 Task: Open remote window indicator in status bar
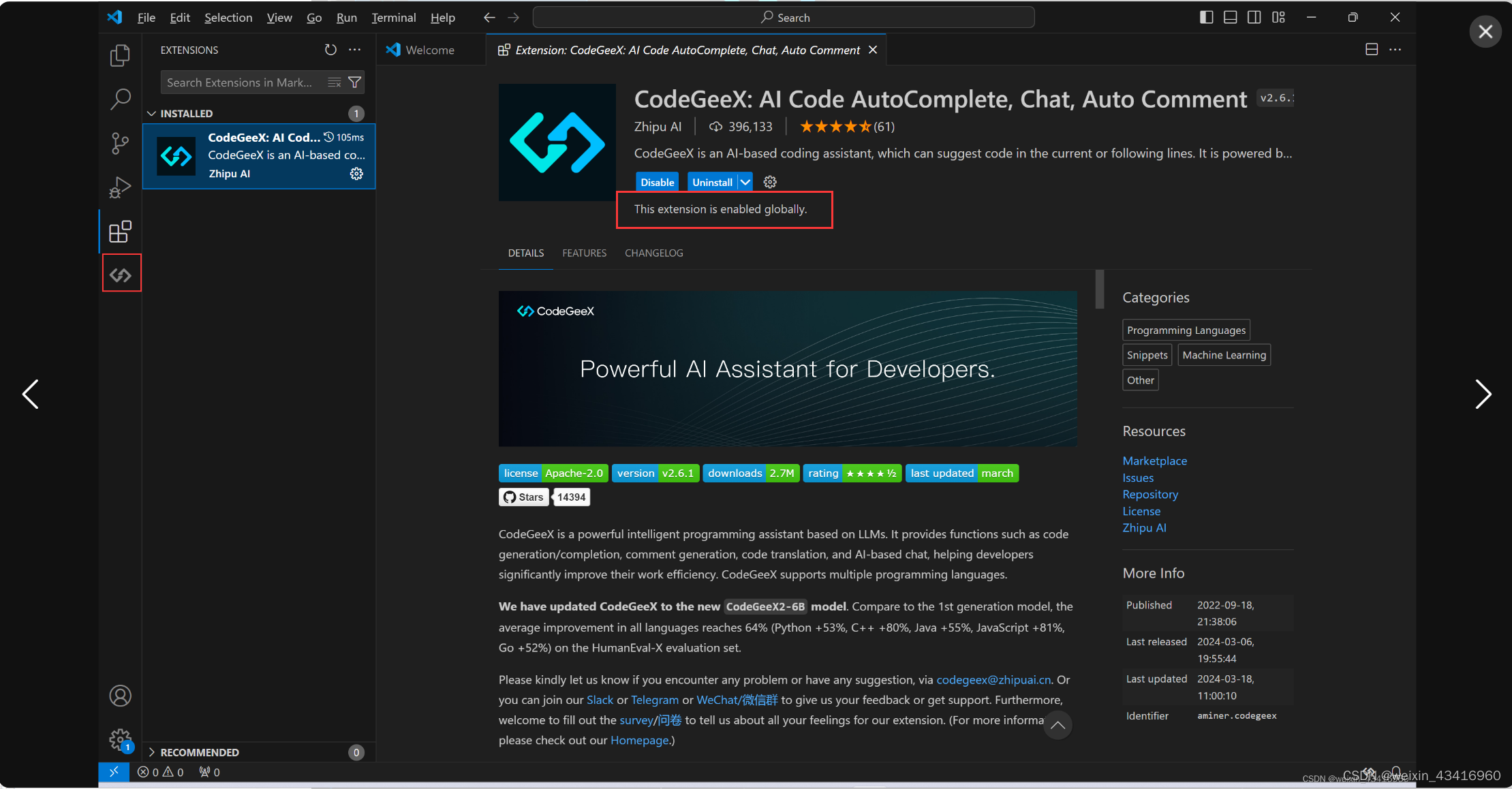[114, 771]
